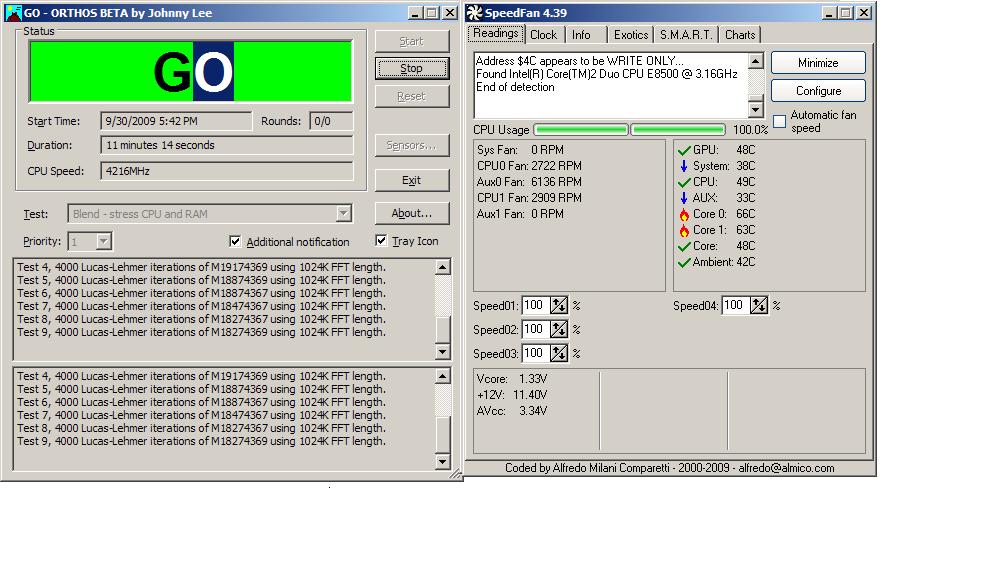
Task: Click the Speed03 percentage input field
Action: (x=536, y=353)
